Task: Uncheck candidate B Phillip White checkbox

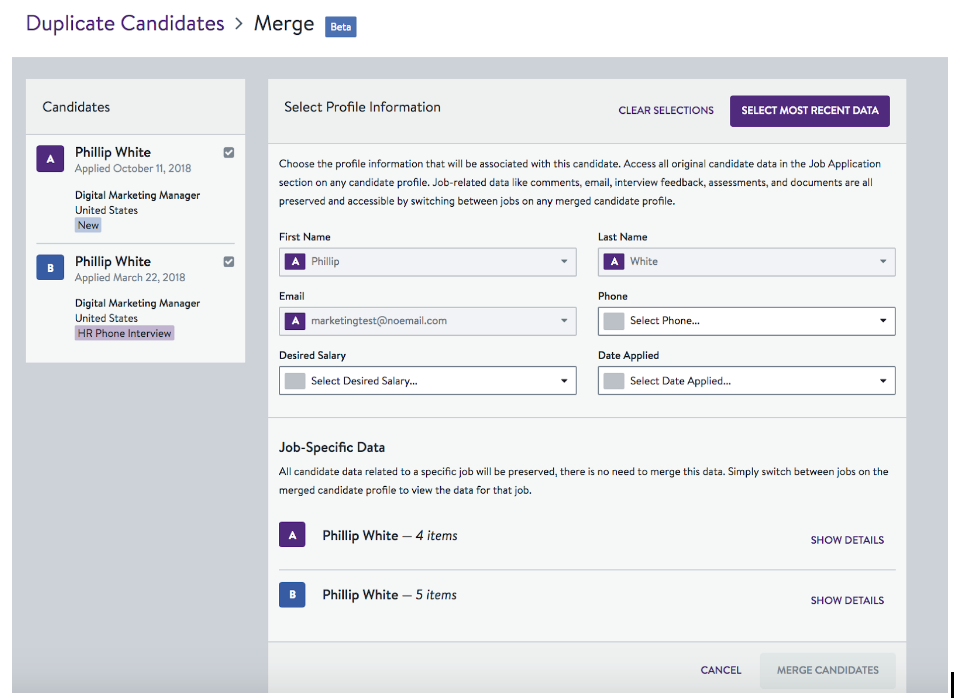Action: 229,261
